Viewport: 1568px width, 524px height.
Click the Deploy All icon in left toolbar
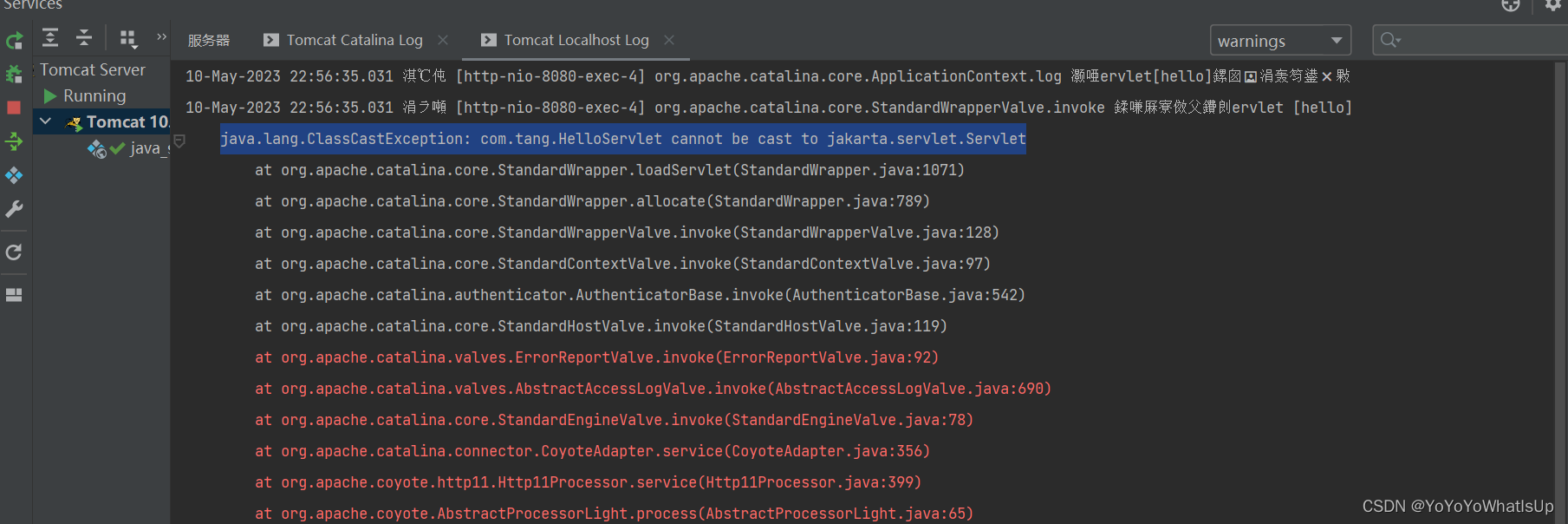[x=14, y=141]
